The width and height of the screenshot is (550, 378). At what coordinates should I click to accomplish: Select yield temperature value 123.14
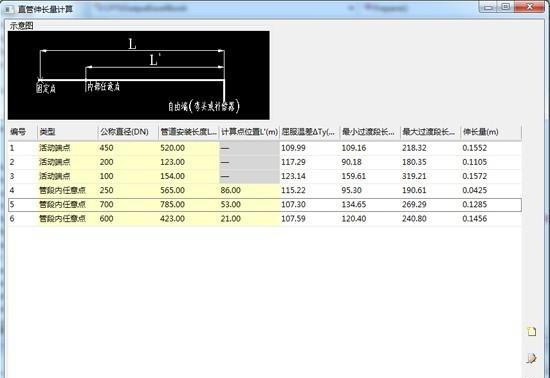pos(293,176)
